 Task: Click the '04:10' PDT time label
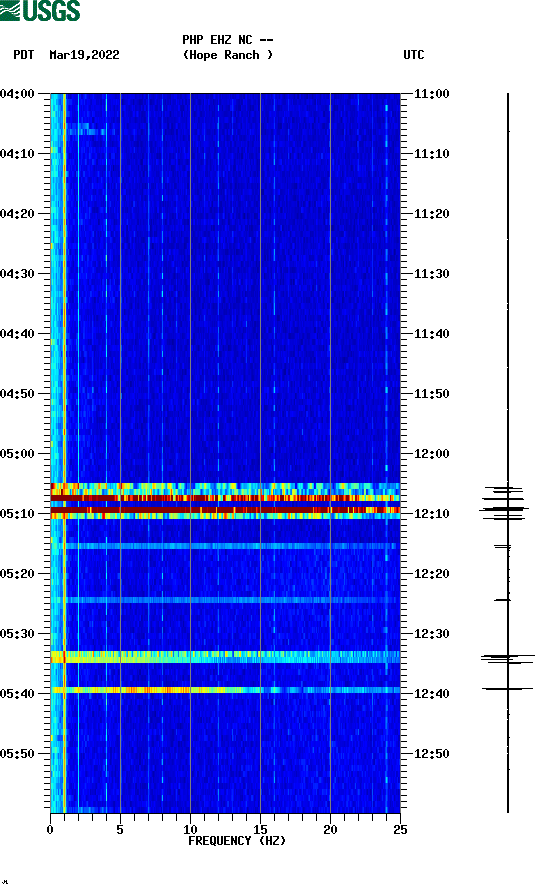point(18,153)
